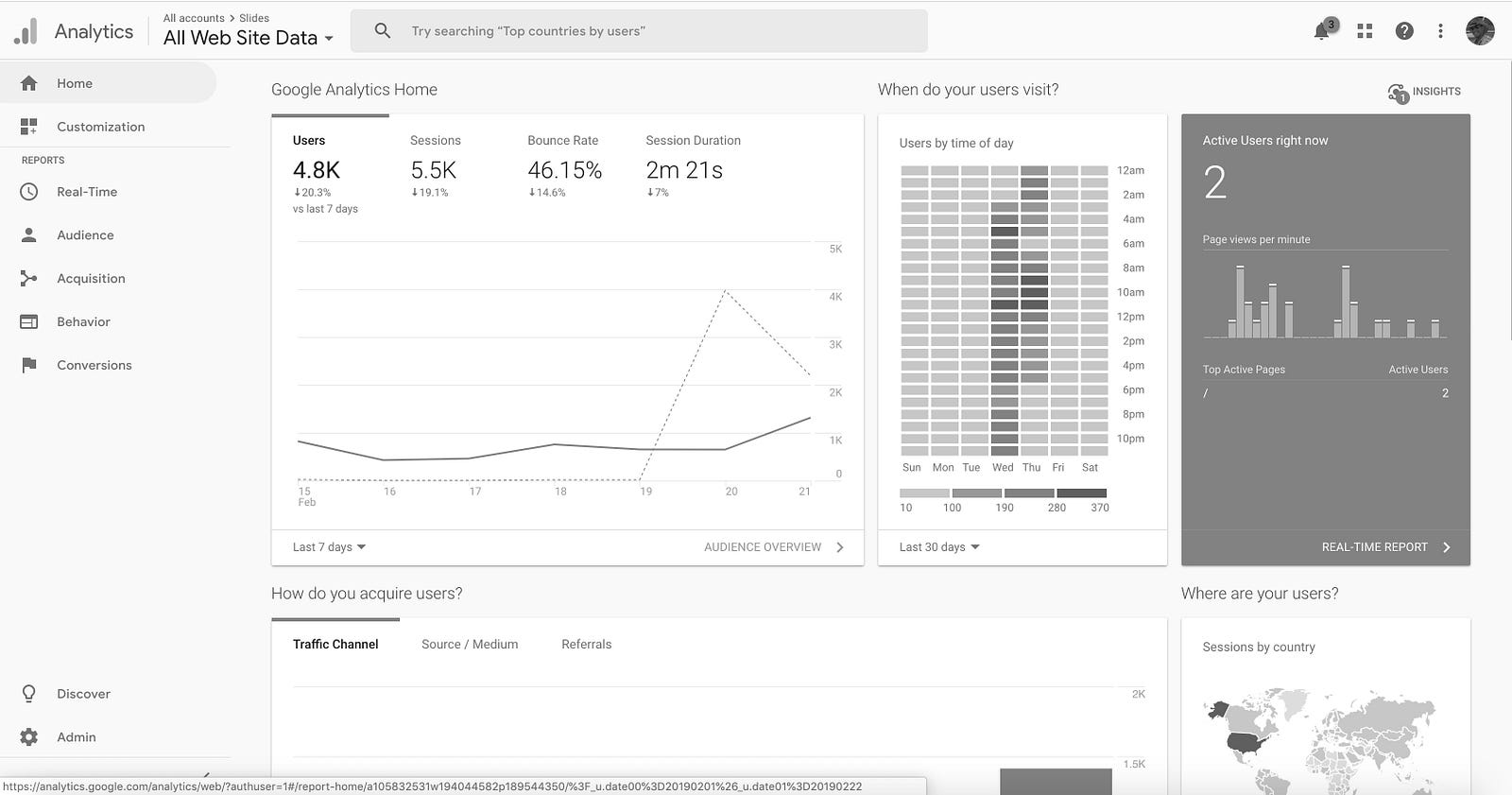This screenshot has height=795, width=1512.
Task: Click the Insights icon with badge
Action: click(1399, 93)
